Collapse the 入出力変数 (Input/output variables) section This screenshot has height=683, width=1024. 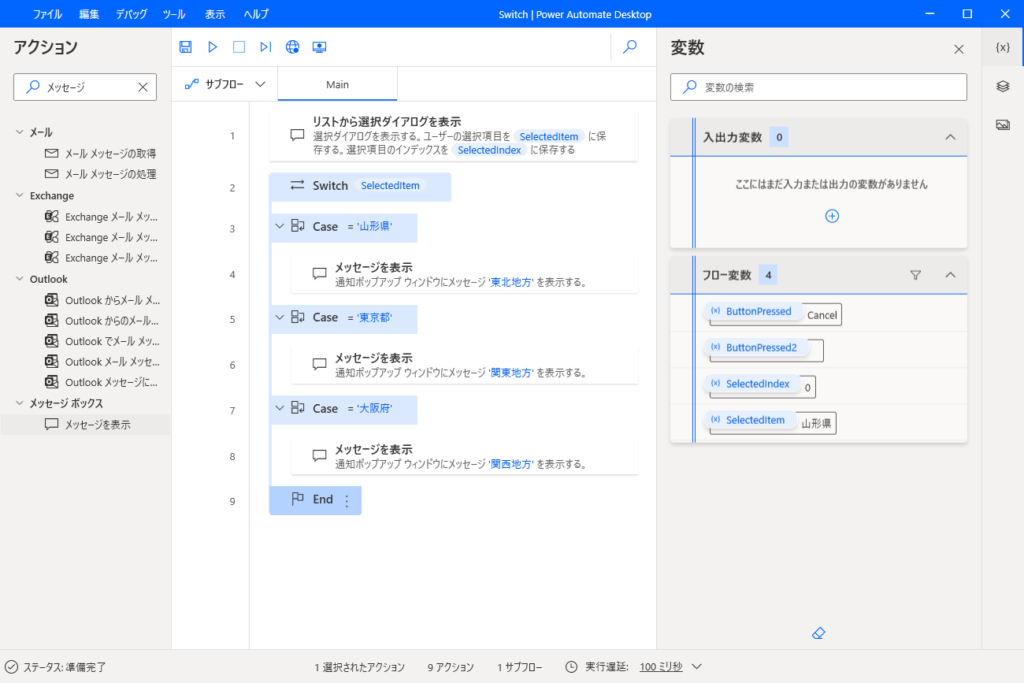coord(950,137)
